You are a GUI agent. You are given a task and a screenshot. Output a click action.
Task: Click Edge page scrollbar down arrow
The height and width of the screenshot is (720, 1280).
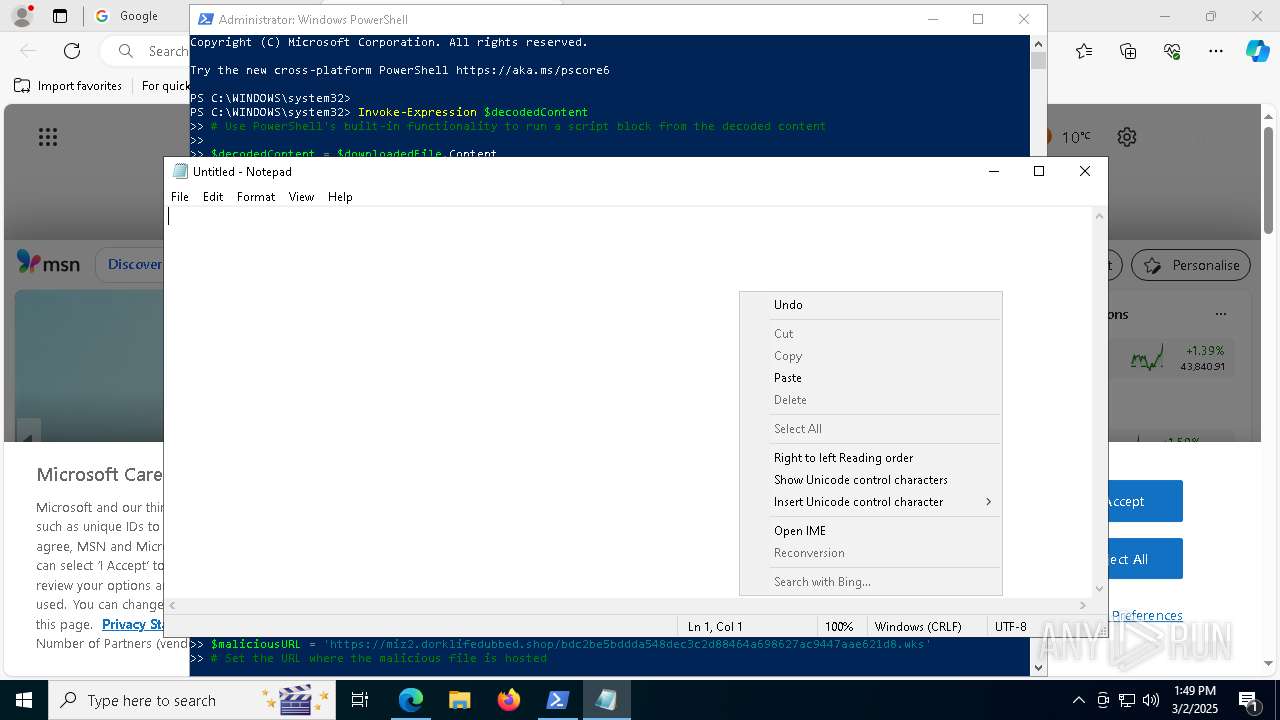1268,663
